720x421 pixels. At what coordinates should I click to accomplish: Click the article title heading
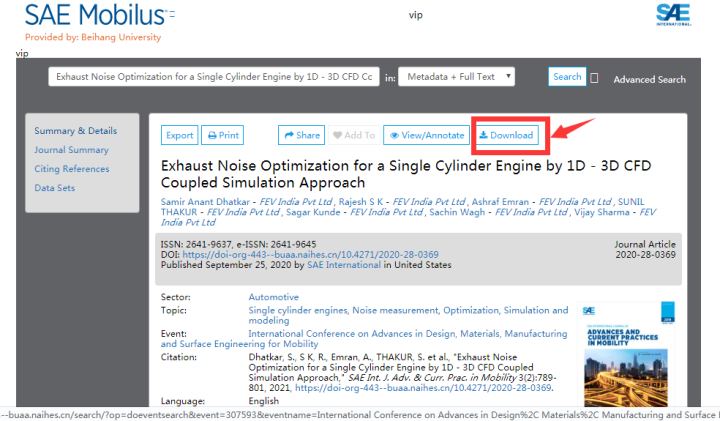point(406,174)
